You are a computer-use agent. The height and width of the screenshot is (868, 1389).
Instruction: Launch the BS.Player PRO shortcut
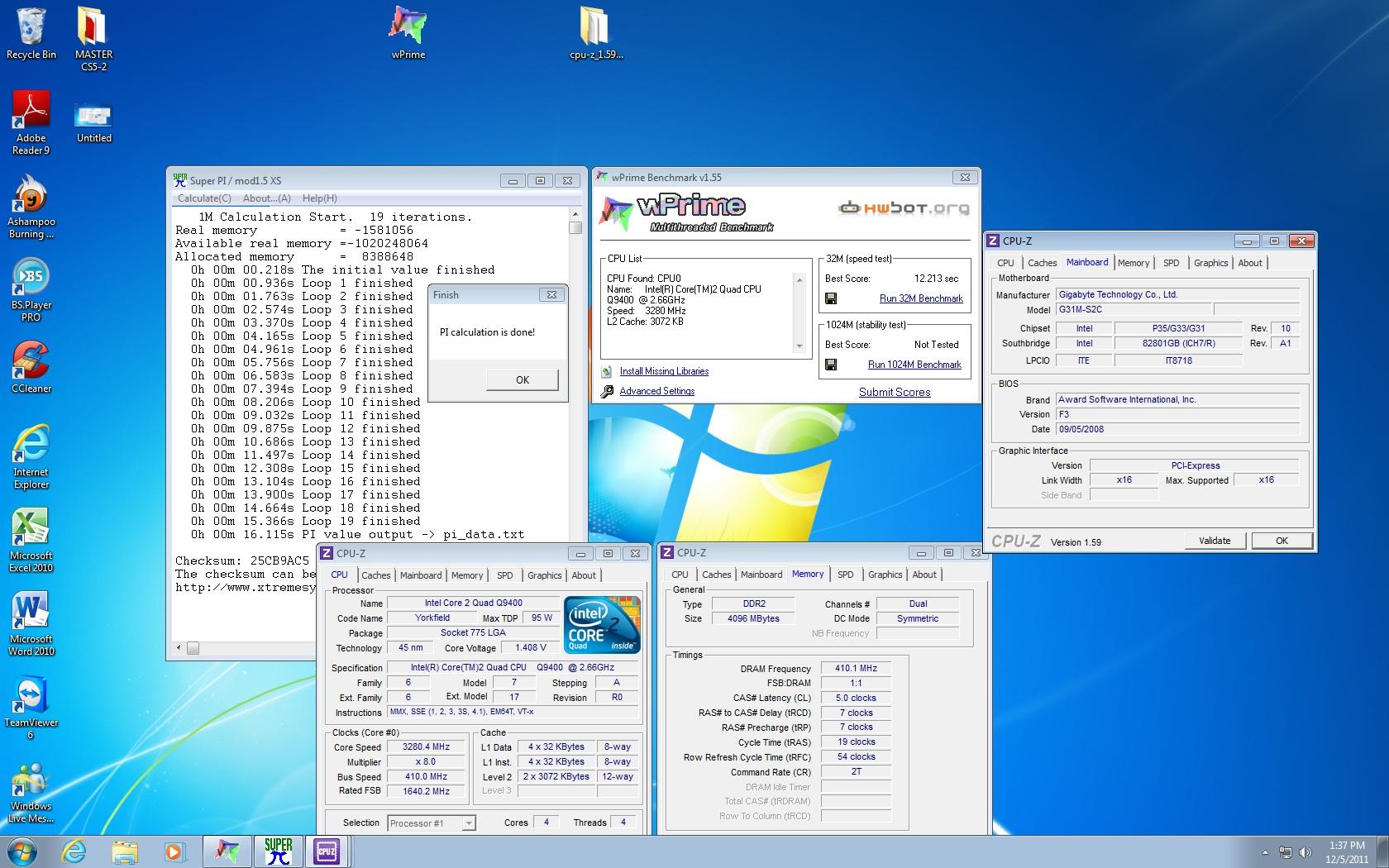click(31, 289)
